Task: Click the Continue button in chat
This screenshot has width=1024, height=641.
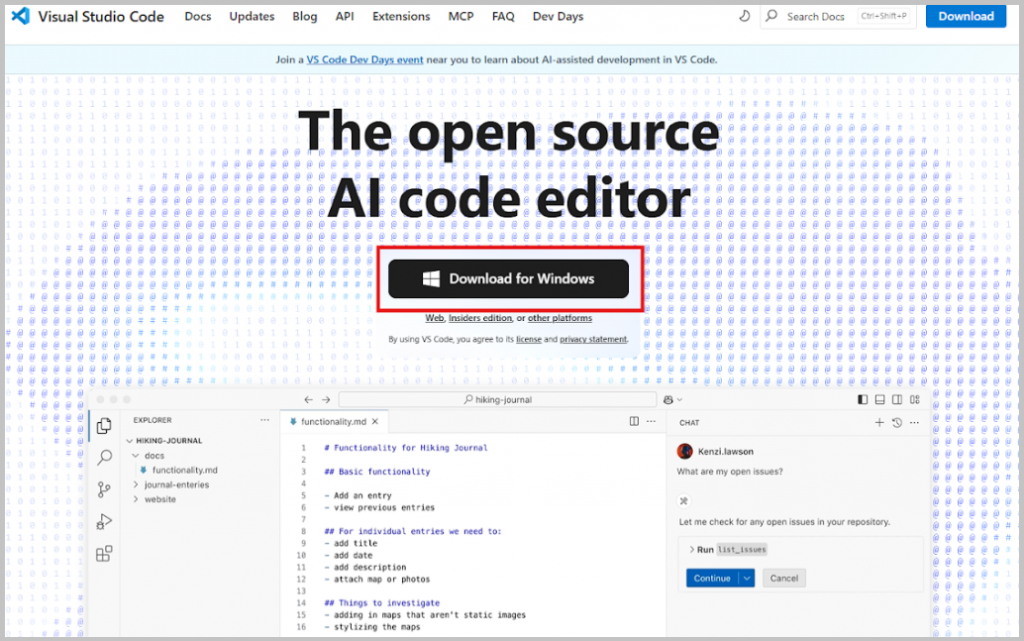Action: 712,578
